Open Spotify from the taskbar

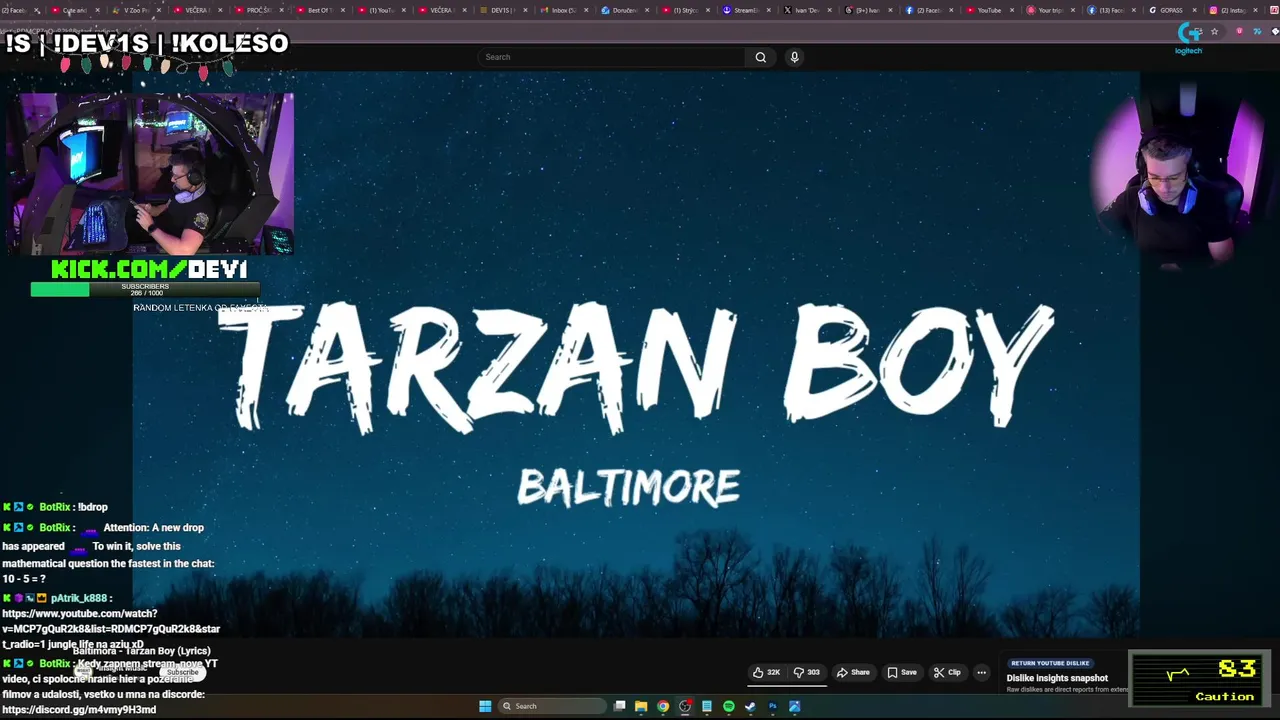click(729, 706)
